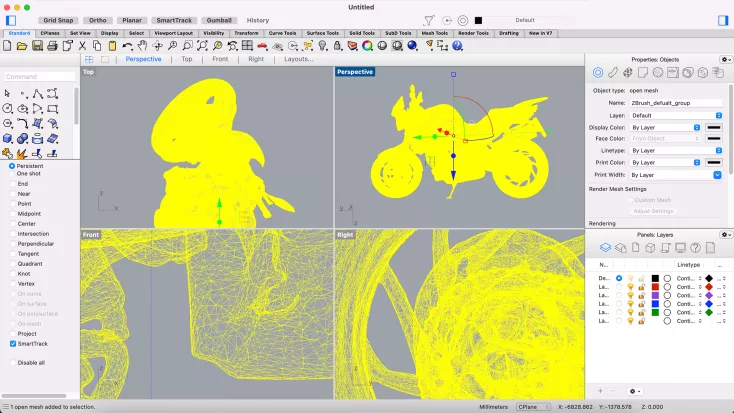Open the Layer dropdown in Properties

coord(675,115)
